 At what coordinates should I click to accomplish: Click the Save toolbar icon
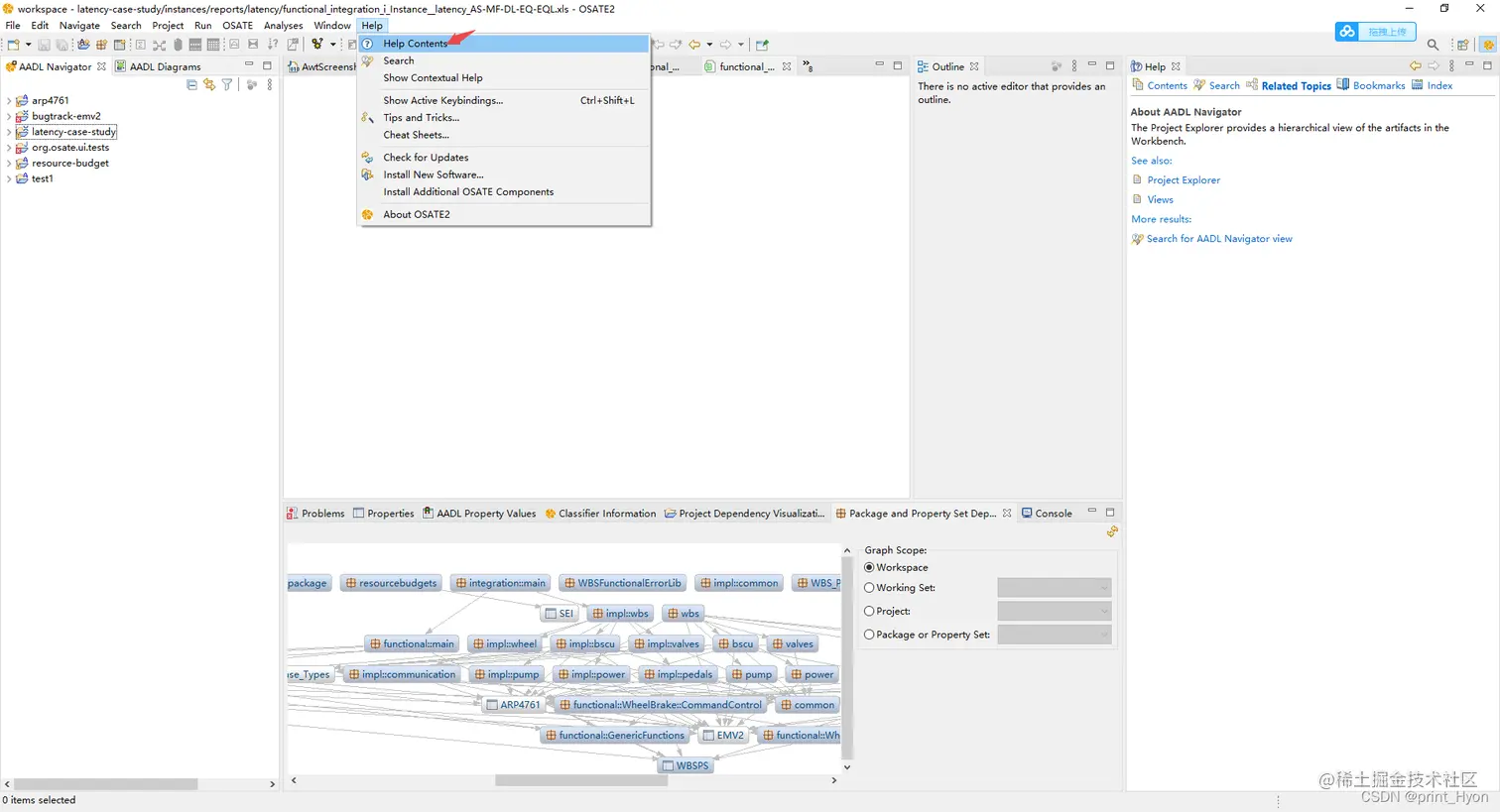tap(44, 45)
